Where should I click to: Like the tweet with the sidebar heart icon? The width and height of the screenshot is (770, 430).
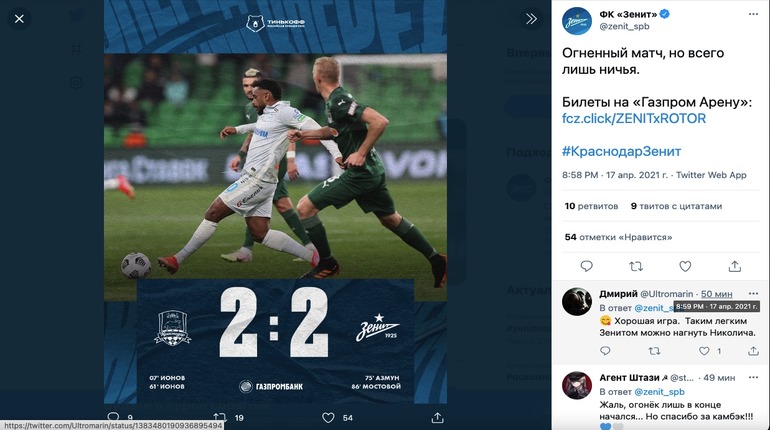[x=685, y=267]
